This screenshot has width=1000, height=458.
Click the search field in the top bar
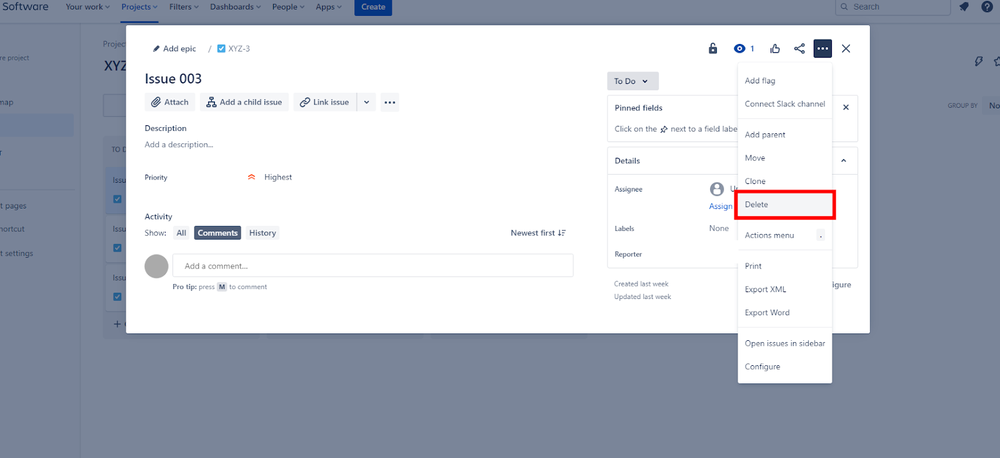pyautogui.click(x=892, y=7)
